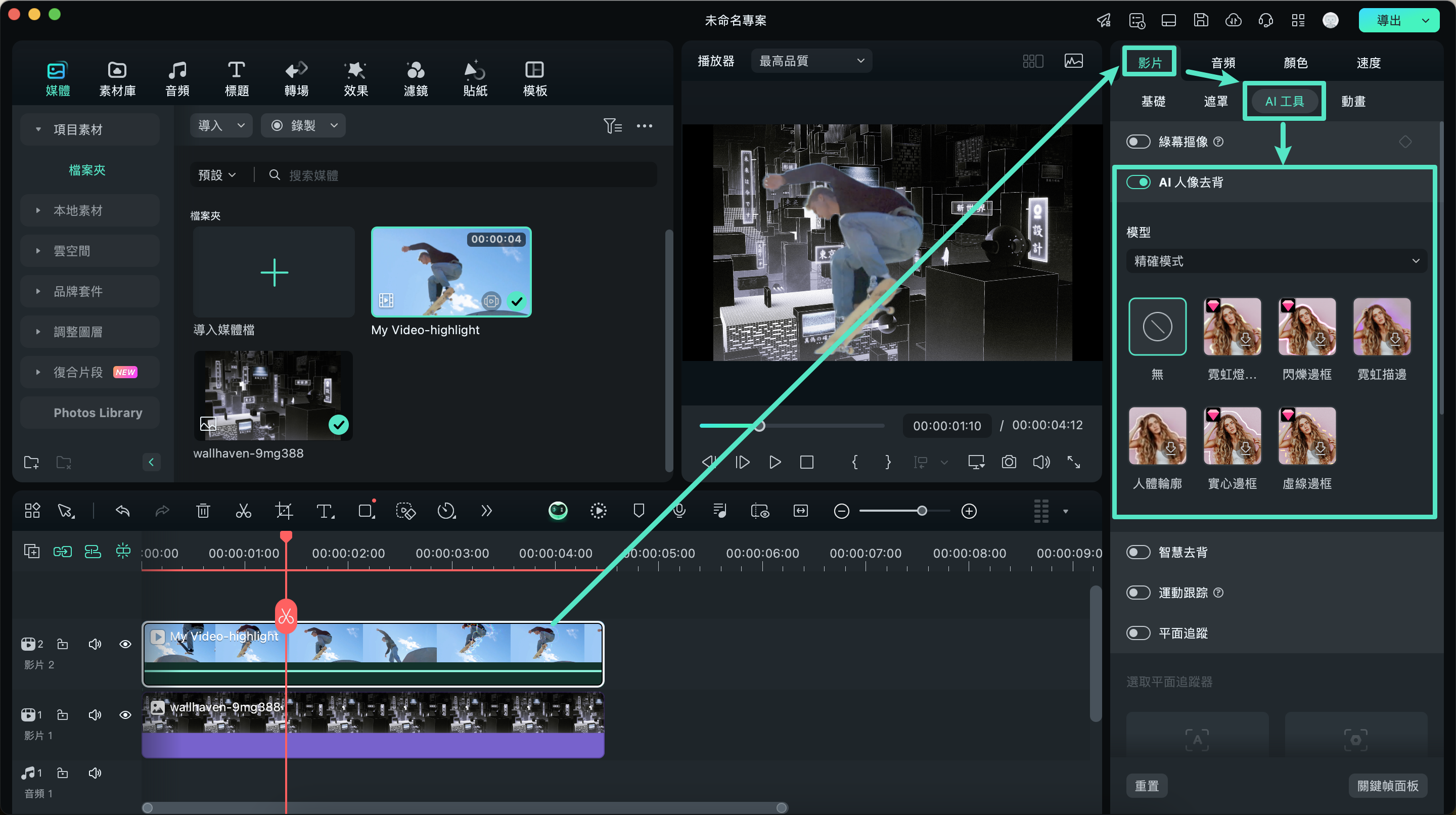Screen dimensions: 1456x815
Task: Click the timeline zoom-in plus button
Action: point(969,511)
